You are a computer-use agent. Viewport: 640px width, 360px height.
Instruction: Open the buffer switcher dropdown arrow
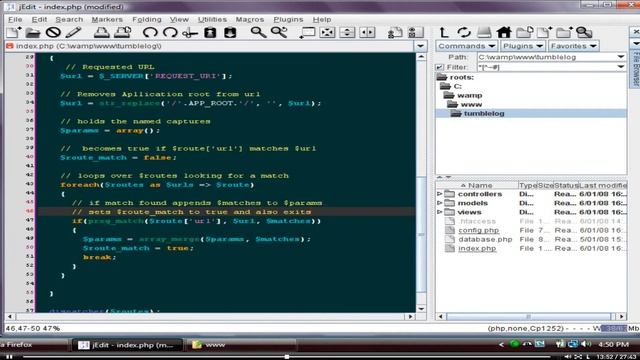(421, 46)
